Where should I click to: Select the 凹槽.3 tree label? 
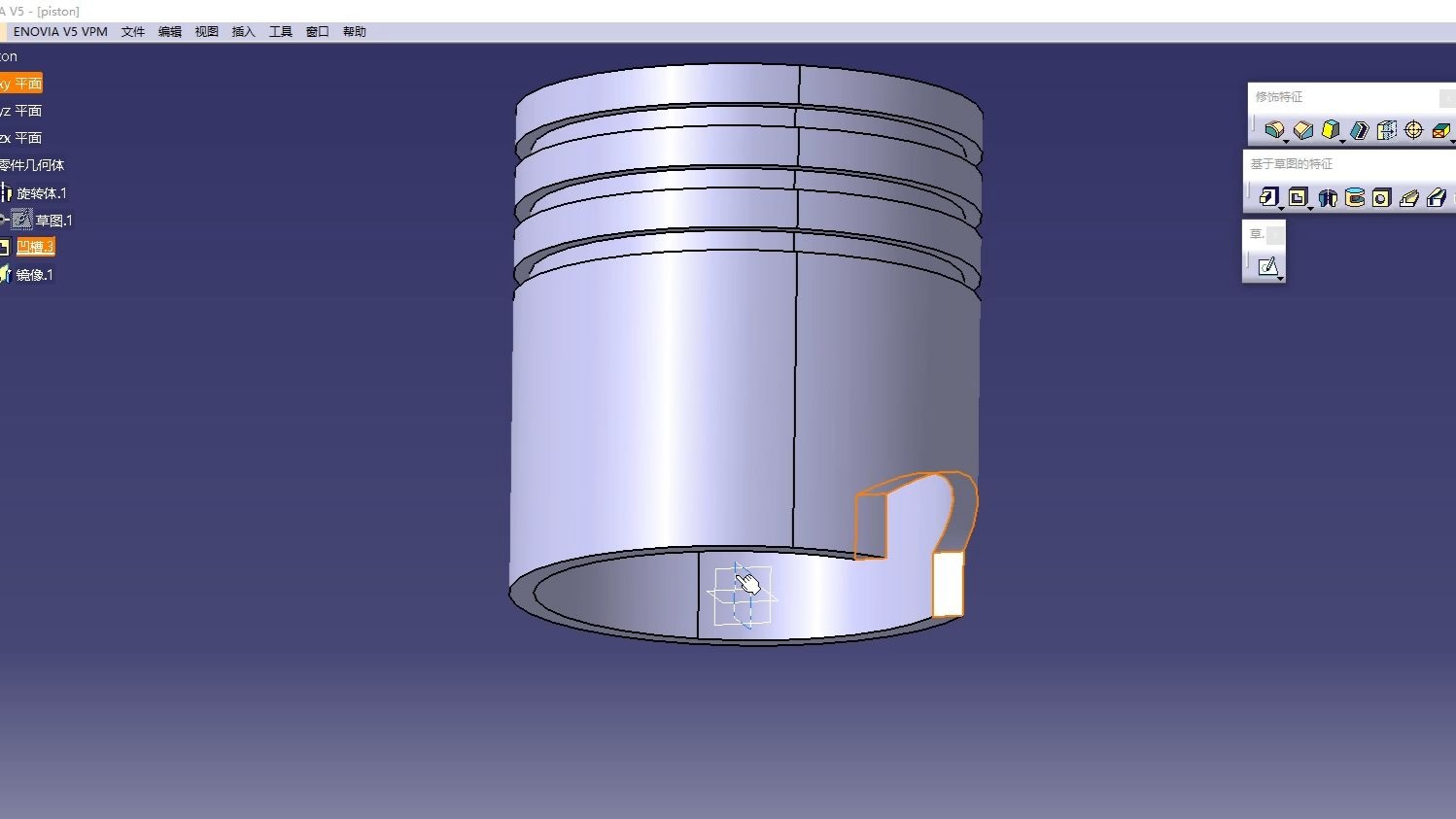36,247
